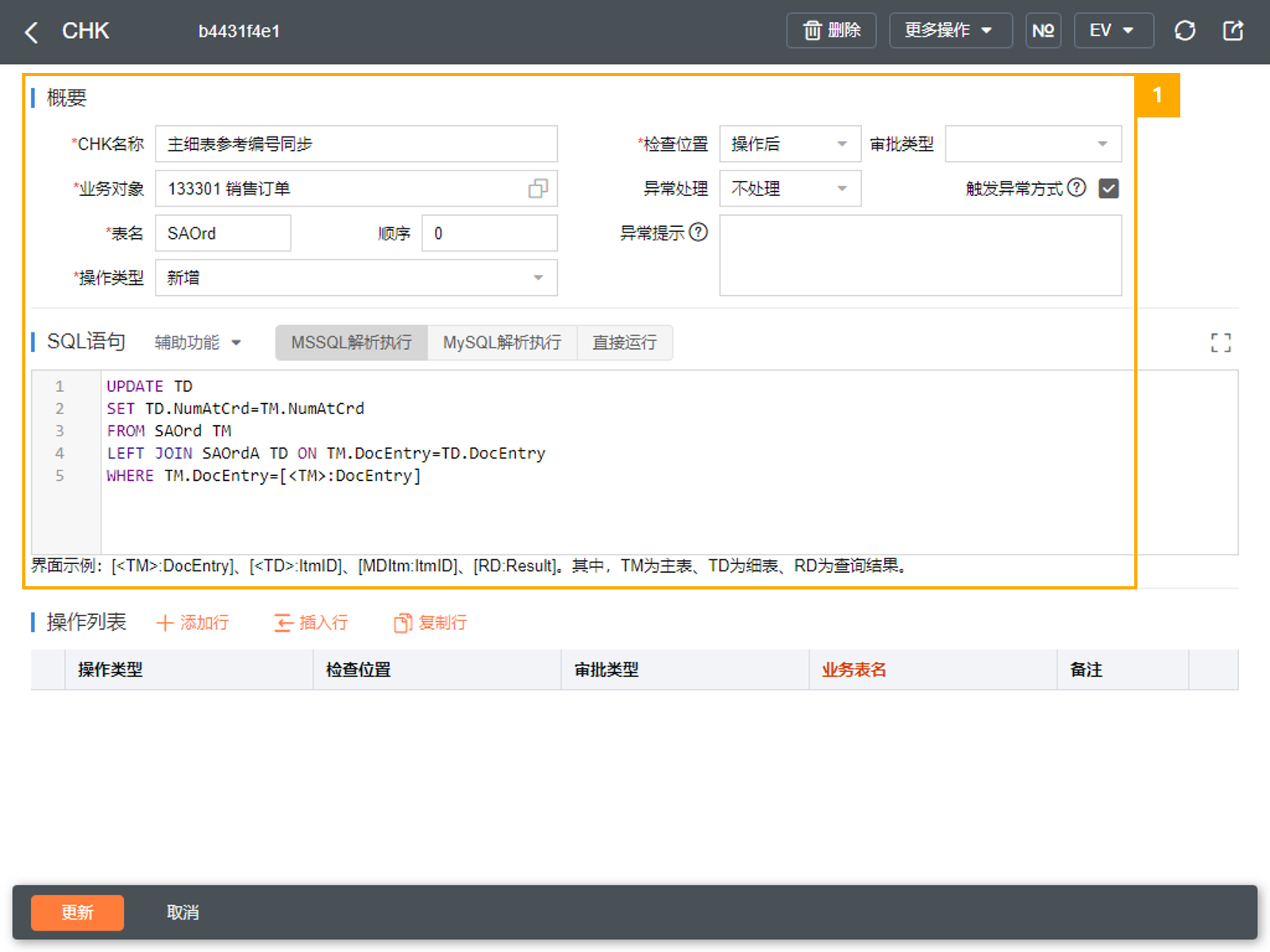Go back using the left arrow icon
Screen dimensions: 1270x952
point(32,32)
